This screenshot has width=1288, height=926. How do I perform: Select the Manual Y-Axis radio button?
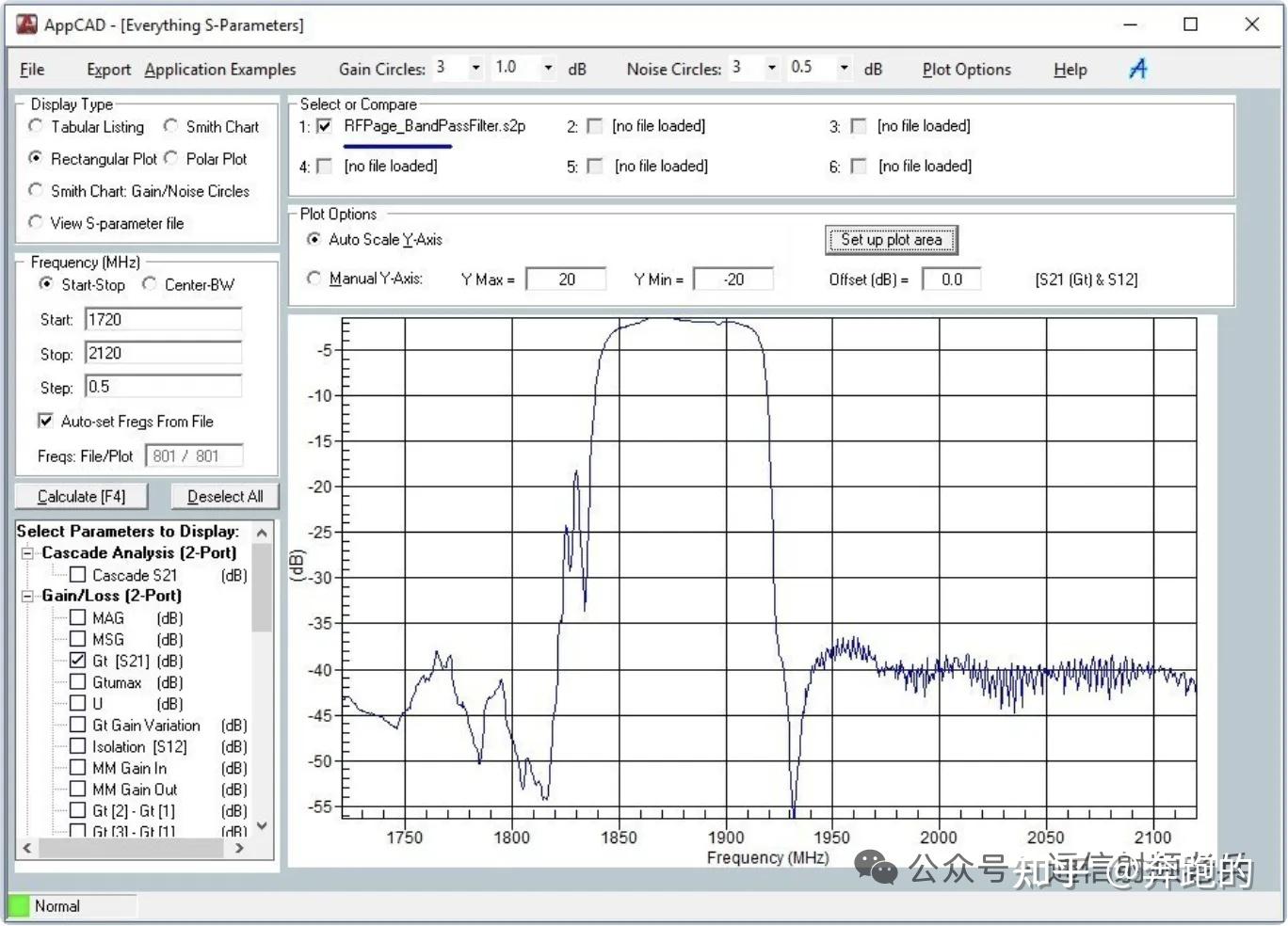[x=314, y=279]
